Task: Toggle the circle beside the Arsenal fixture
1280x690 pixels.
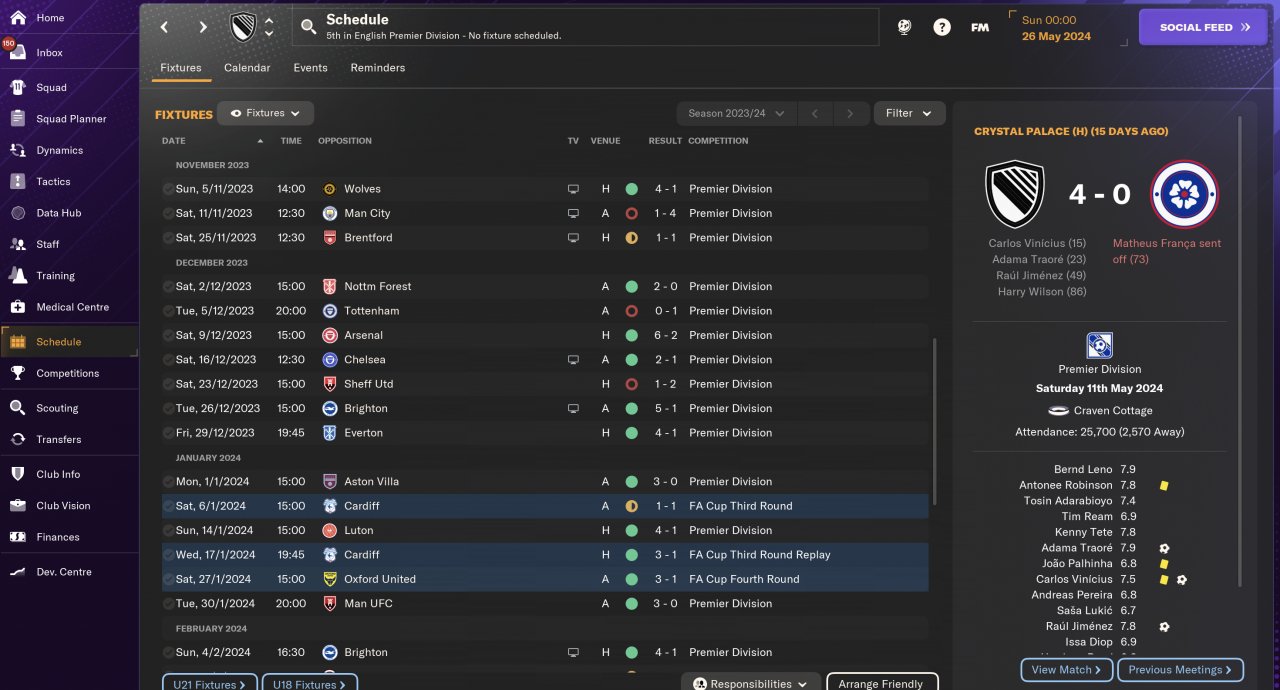Action: [x=168, y=335]
